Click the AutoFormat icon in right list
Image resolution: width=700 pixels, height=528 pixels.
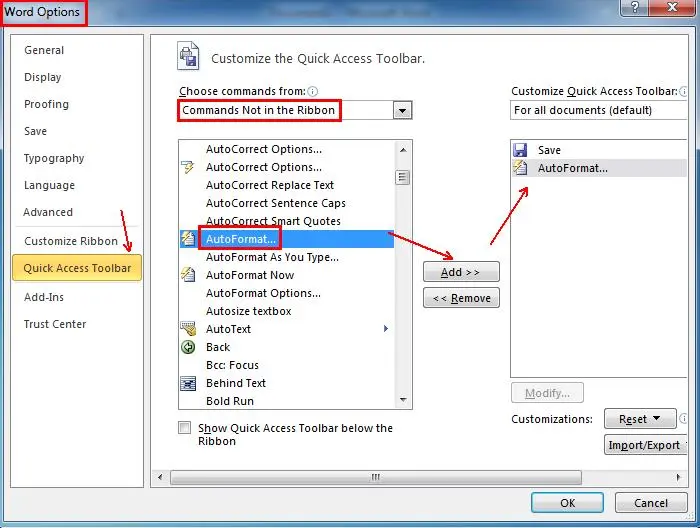(520, 168)
